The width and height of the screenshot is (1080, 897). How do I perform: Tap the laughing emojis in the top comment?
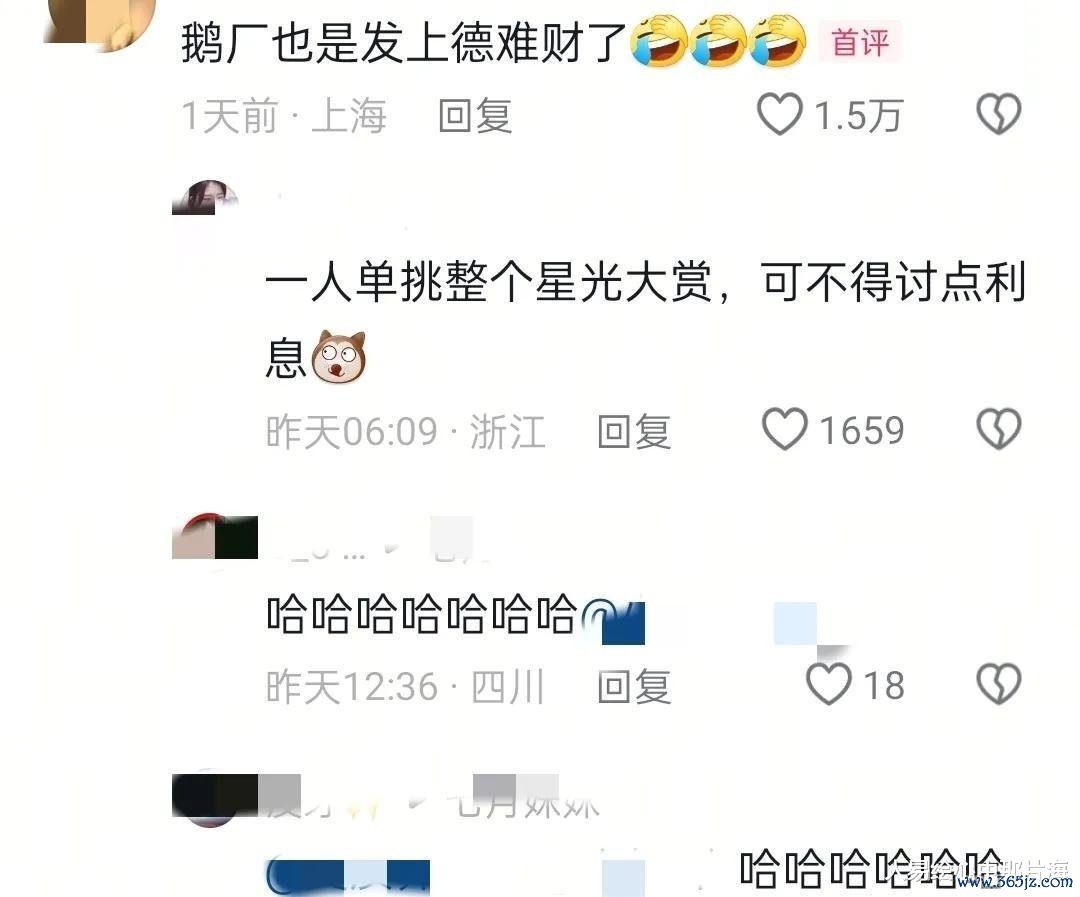tap(720, 41)
